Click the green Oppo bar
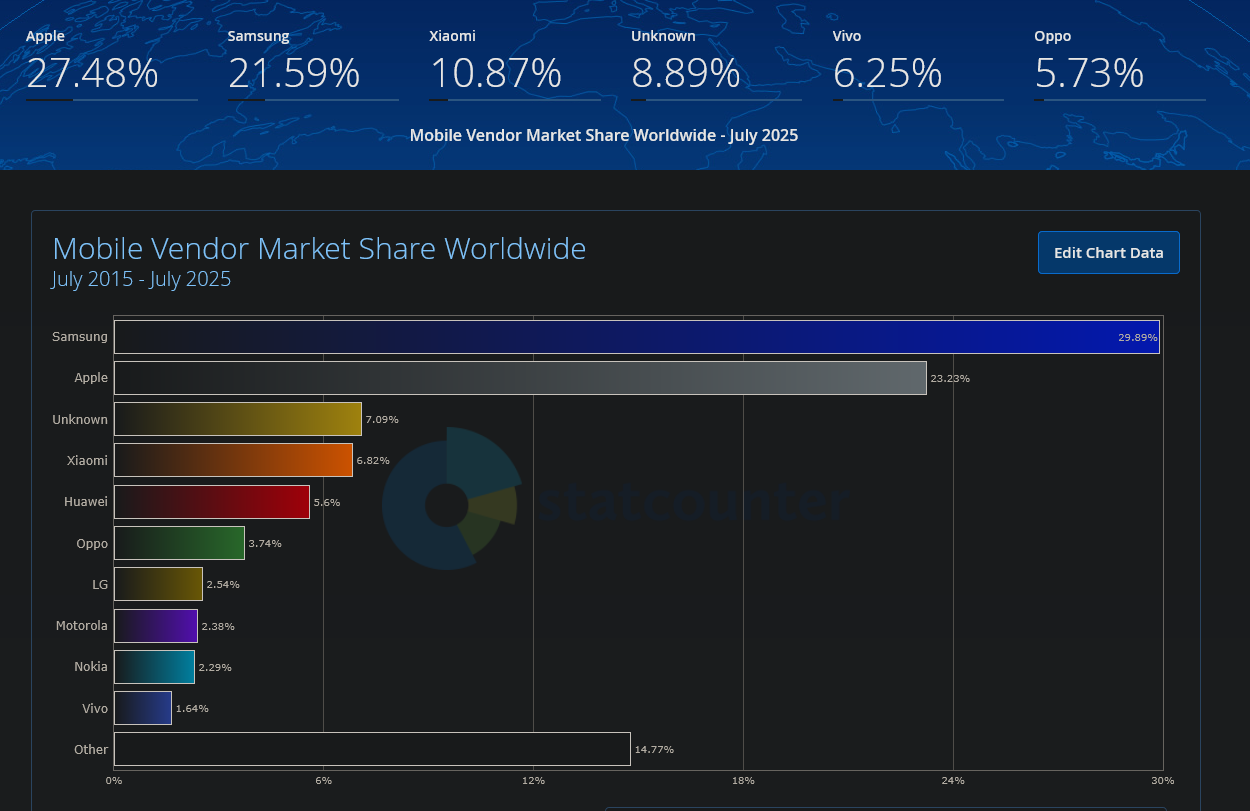 [179, 543]
